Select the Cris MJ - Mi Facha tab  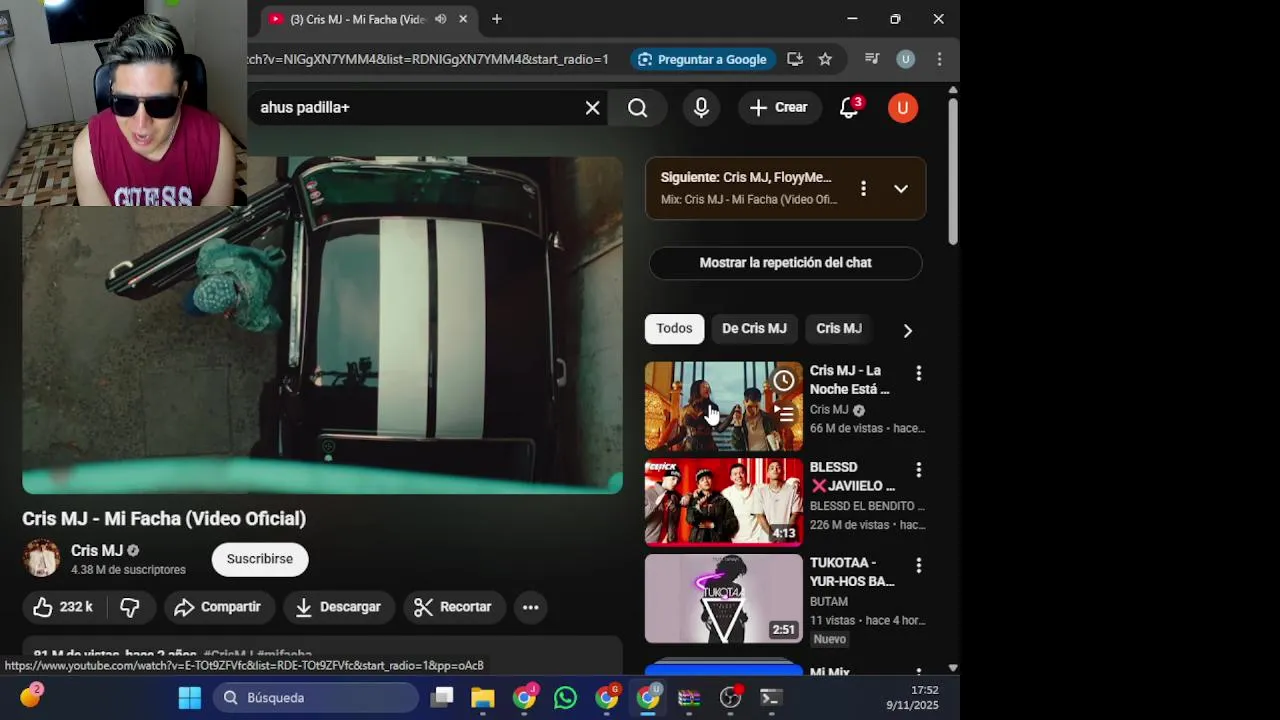357,19
